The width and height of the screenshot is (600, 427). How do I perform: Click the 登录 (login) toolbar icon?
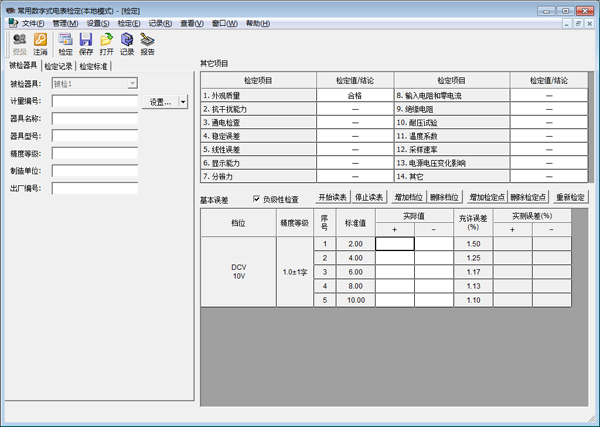(x=20, y=43)
